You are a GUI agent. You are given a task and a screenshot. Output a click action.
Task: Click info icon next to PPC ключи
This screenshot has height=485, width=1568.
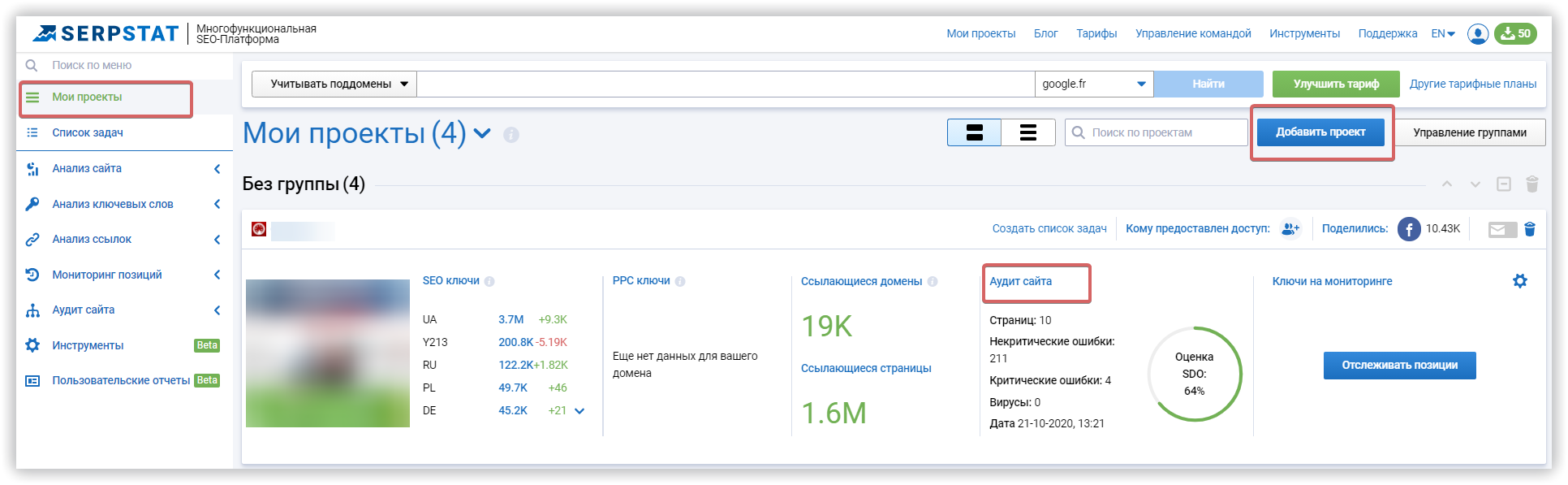(680, 282)
